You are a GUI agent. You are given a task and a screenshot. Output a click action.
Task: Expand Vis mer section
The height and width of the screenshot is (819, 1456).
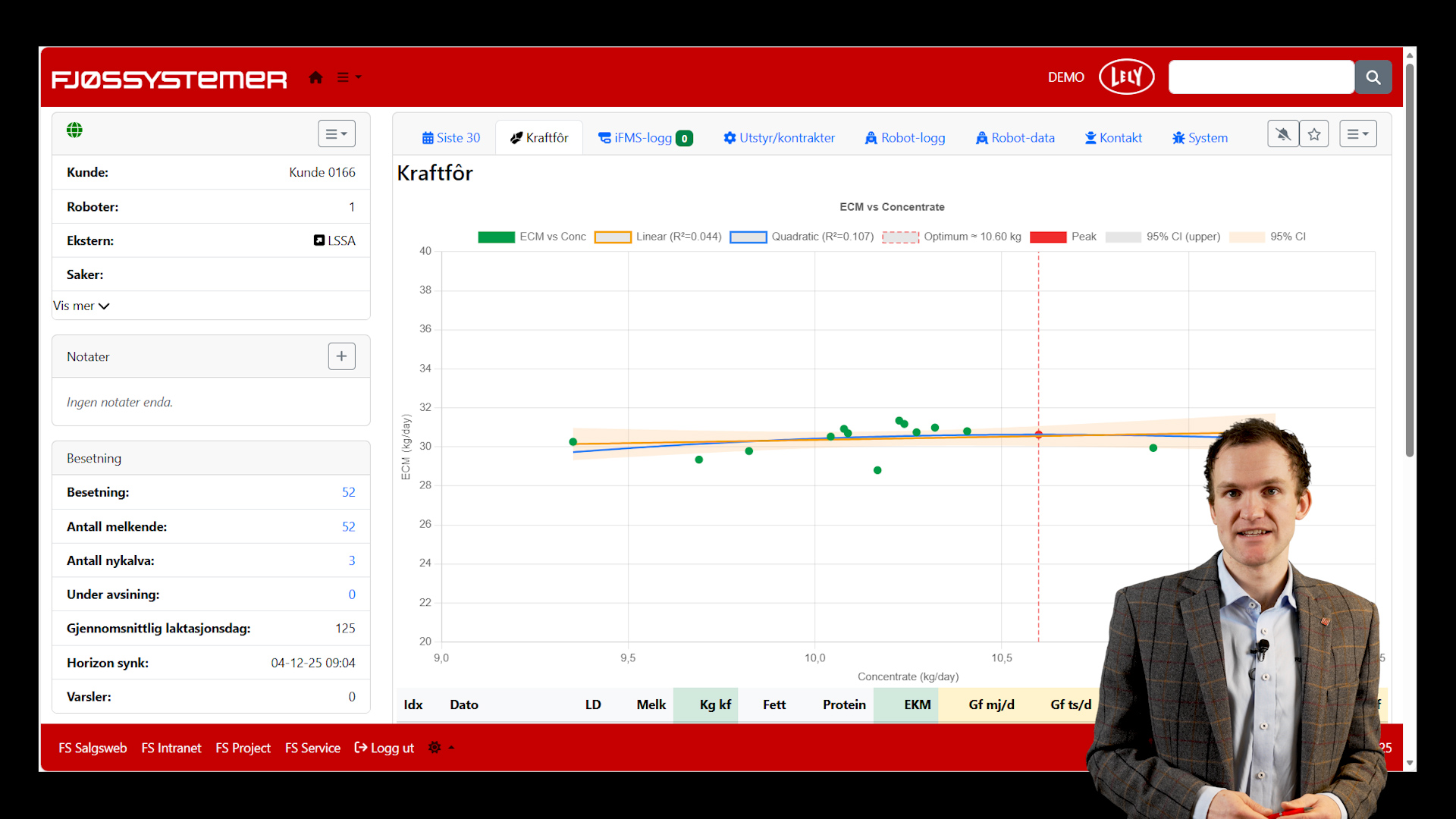[x=81, y=306]
